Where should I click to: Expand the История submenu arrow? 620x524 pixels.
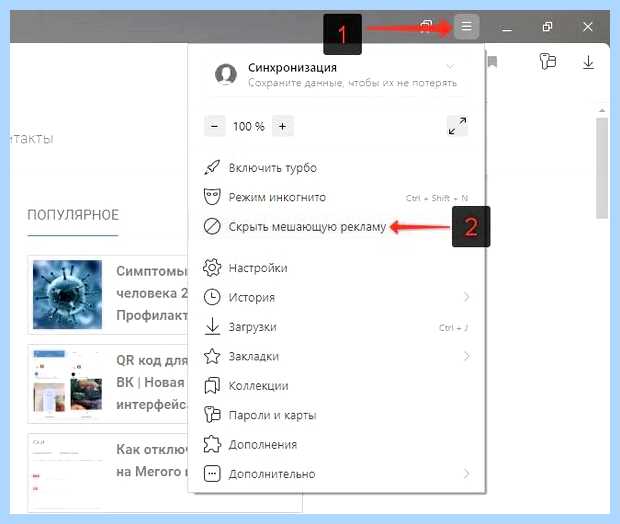point(467,297)
